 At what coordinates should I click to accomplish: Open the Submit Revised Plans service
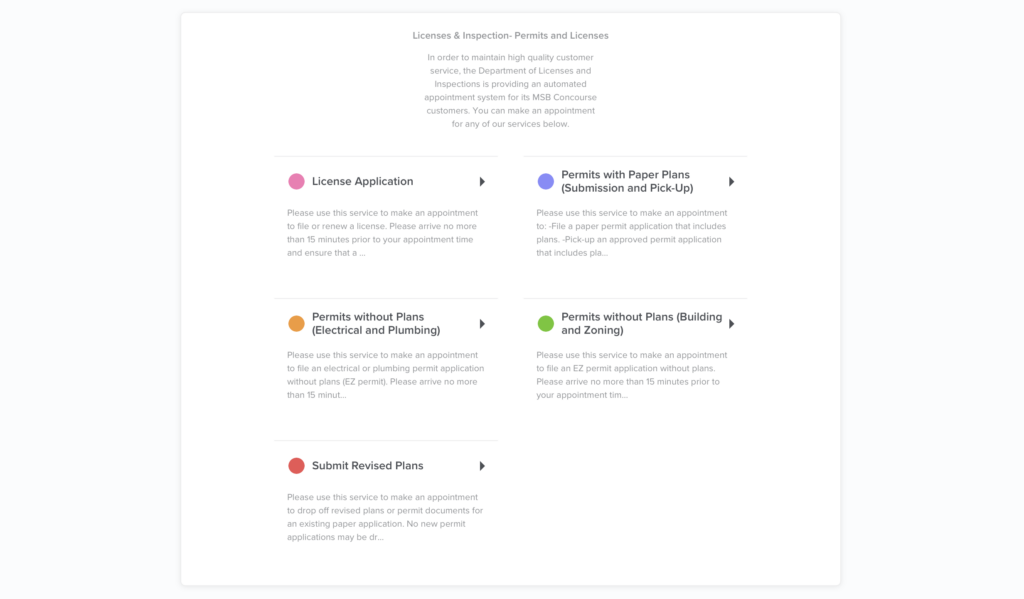pyautogui.click(x=367, y=466)
